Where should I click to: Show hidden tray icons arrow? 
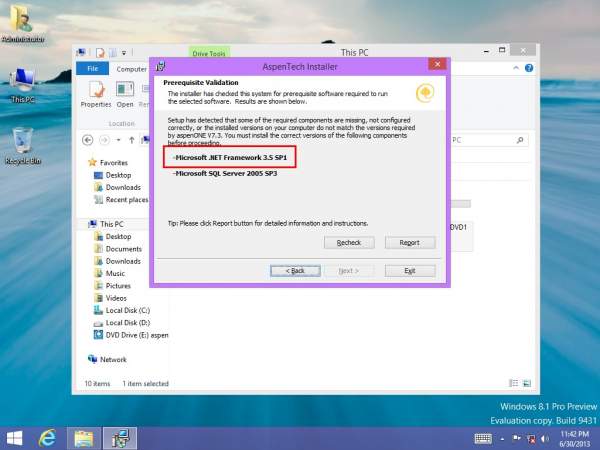point(502,439)
